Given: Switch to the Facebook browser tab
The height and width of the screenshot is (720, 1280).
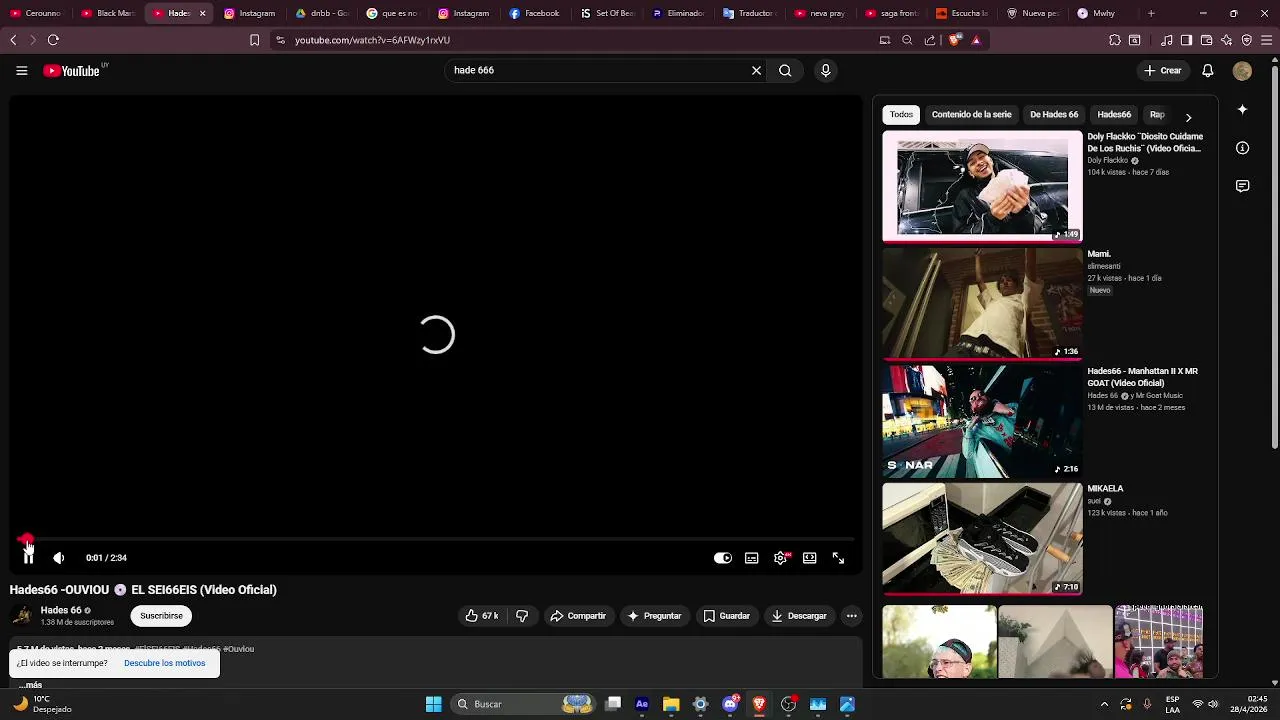Looking at the screenshot, I should point(535,13).
